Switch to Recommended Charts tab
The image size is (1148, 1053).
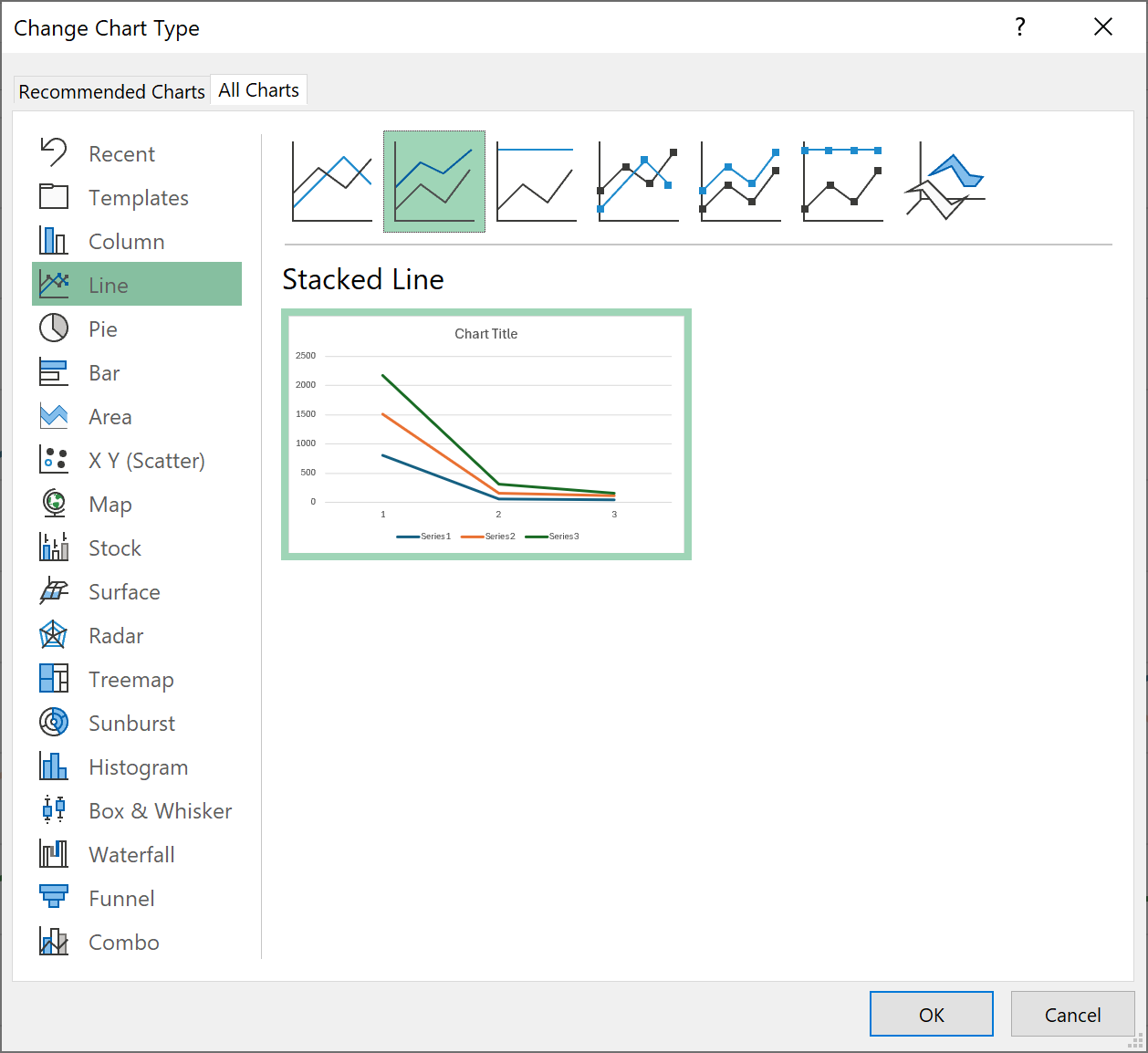point(111,91)
